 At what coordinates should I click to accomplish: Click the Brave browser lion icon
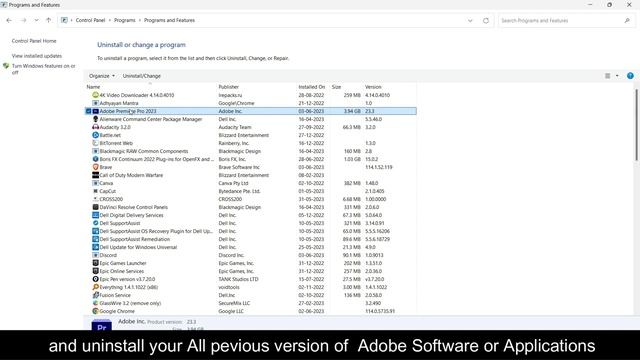pos(95,167)
